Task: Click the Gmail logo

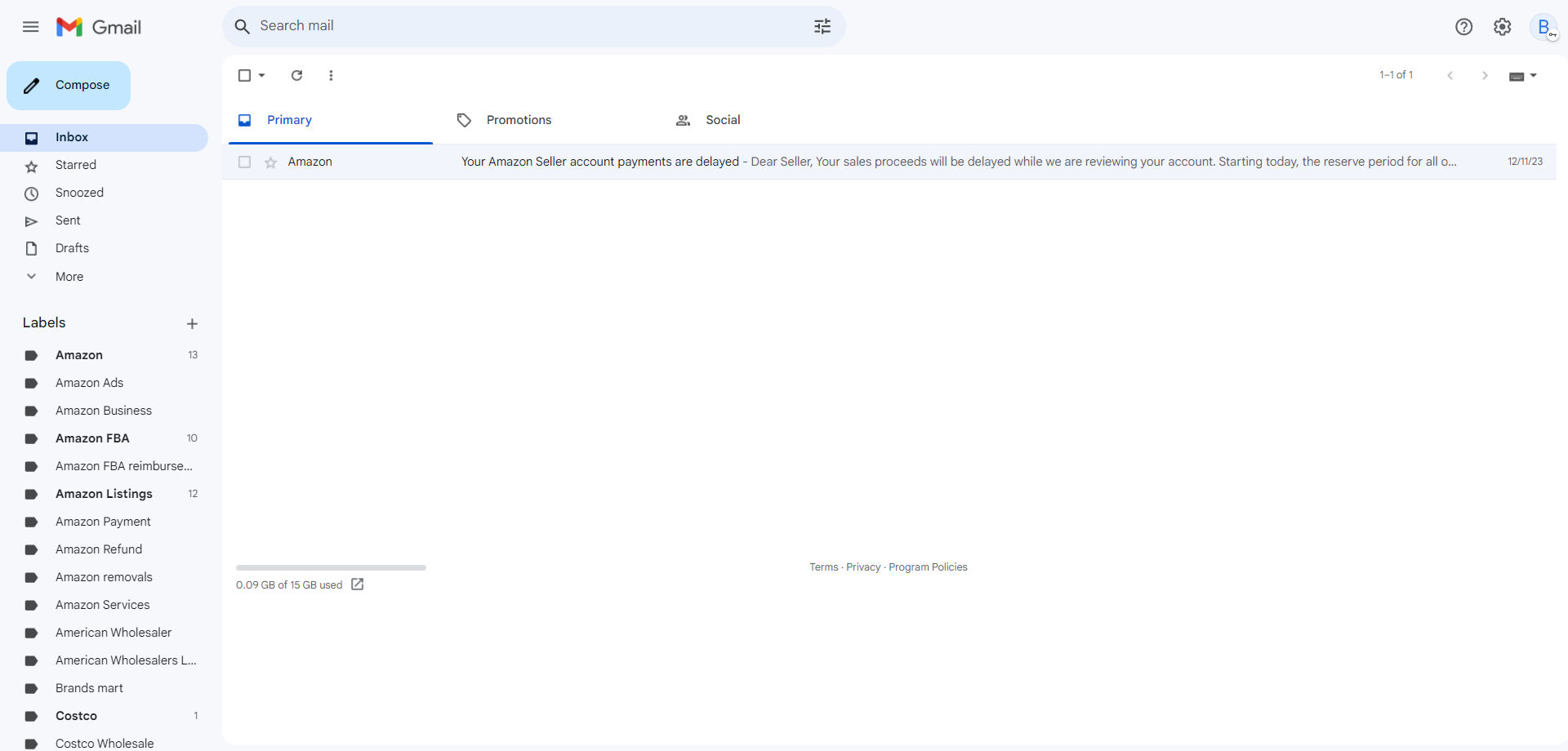Action: coord(99,27)
